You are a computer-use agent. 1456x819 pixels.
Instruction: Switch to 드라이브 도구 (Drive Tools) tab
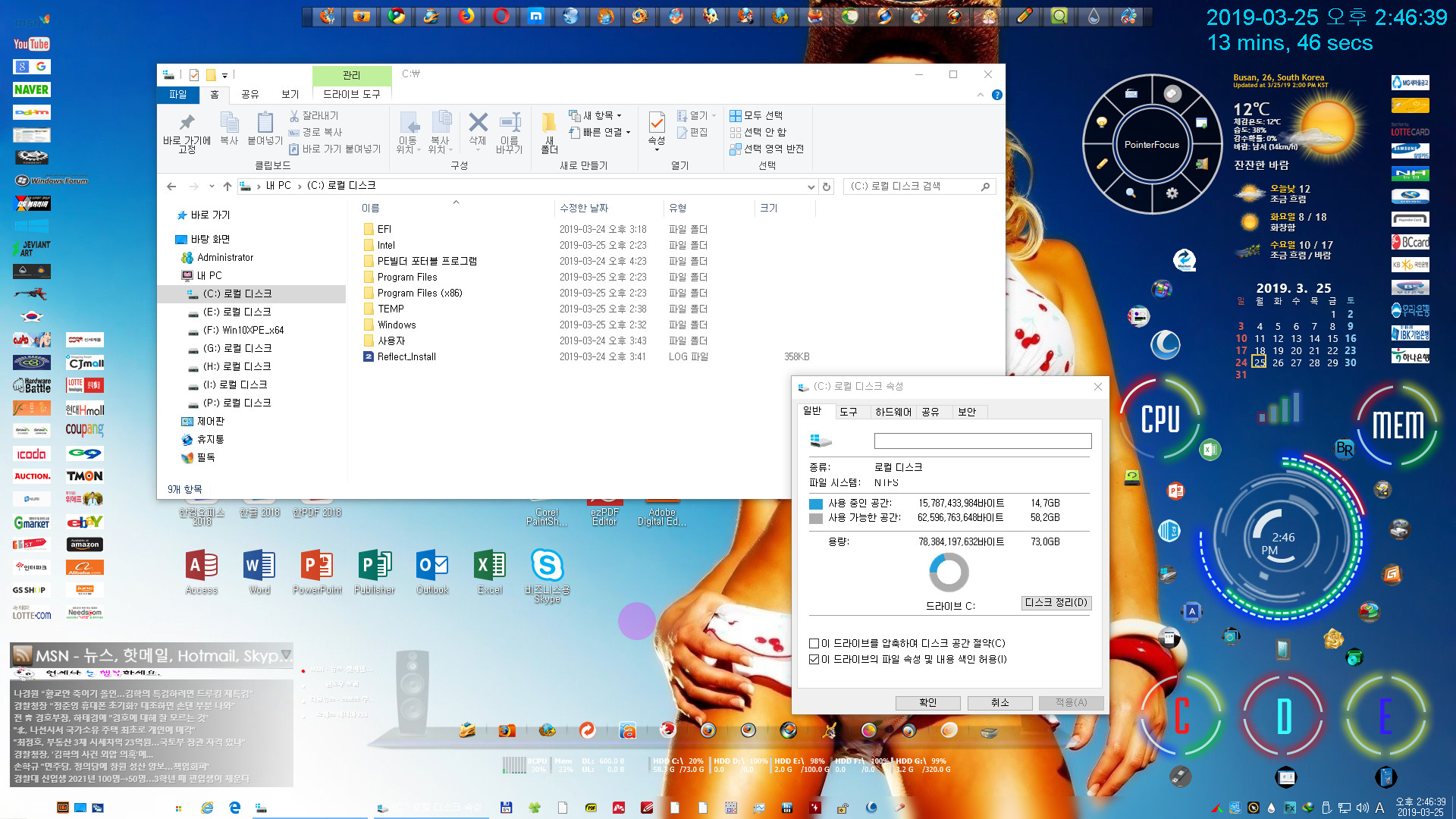pyautogui.click(x=352, y=94)
